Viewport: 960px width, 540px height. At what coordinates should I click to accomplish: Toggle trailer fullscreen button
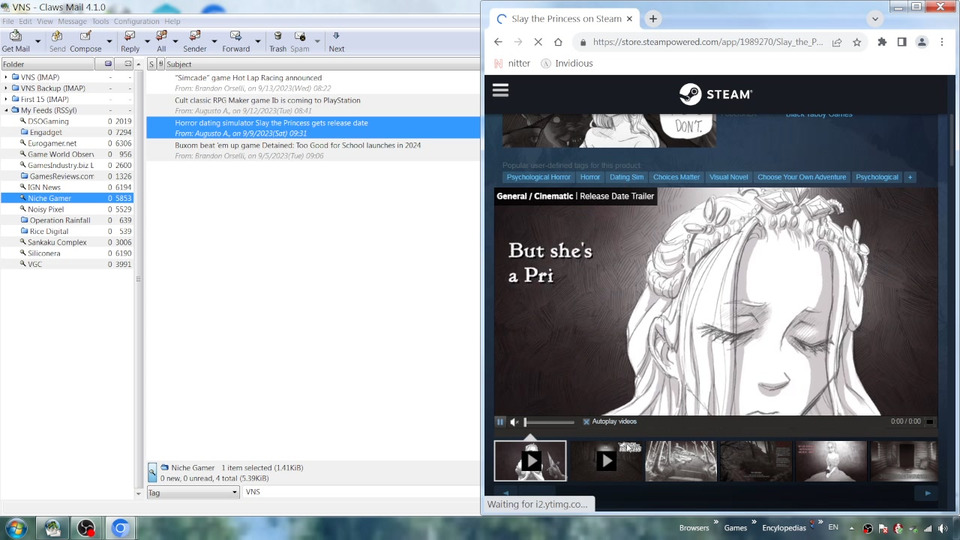coord(930,422)
